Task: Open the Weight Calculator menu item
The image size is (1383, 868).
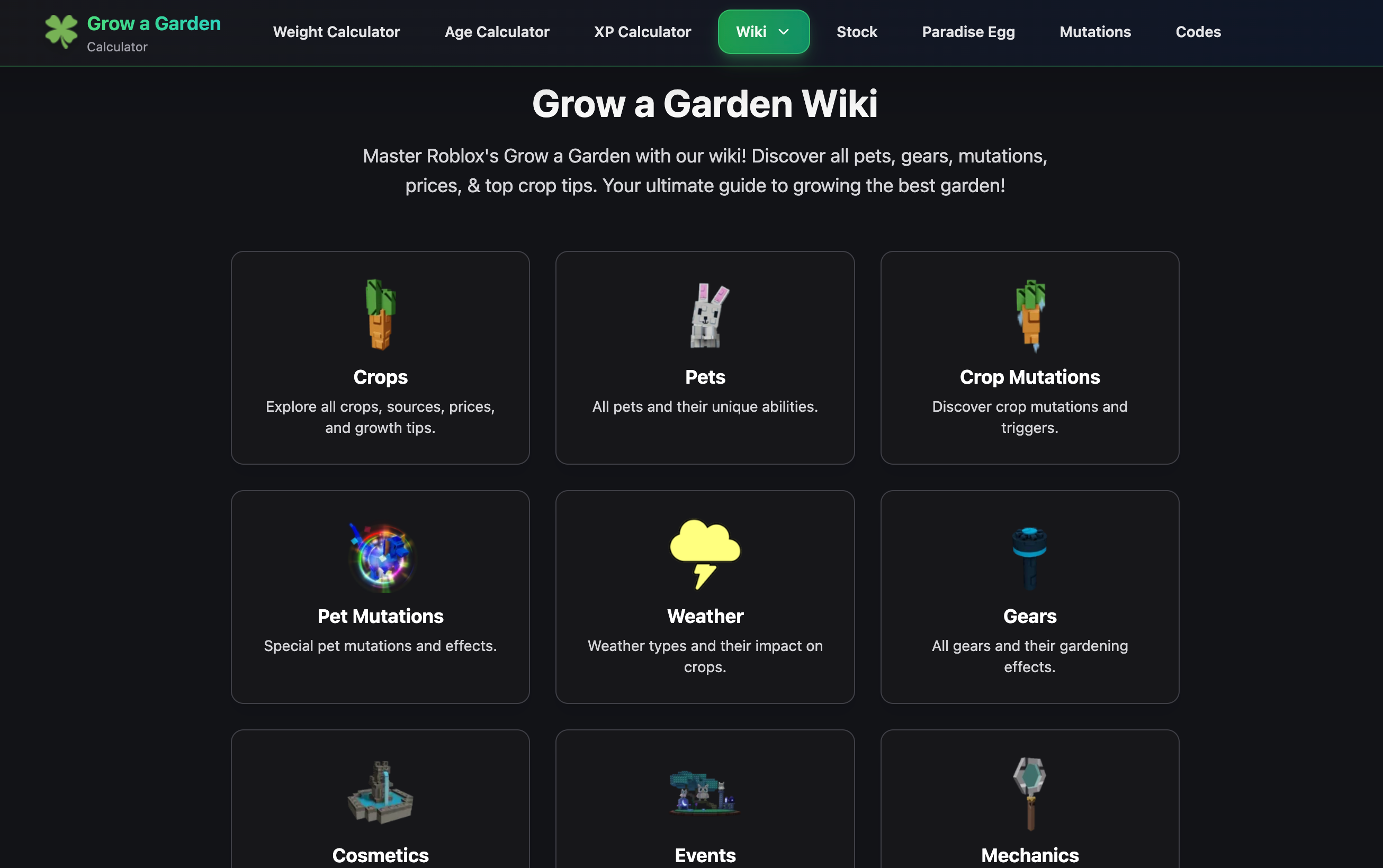Action: tap(337, 32)
